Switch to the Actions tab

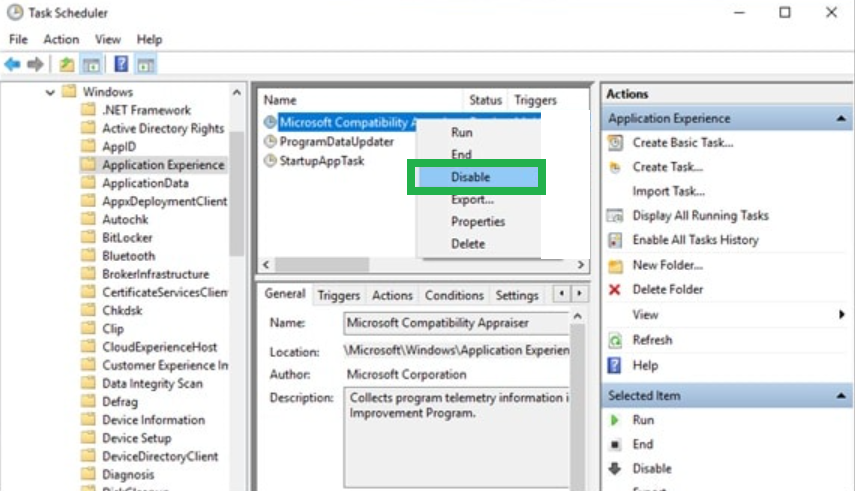[392, 295]
